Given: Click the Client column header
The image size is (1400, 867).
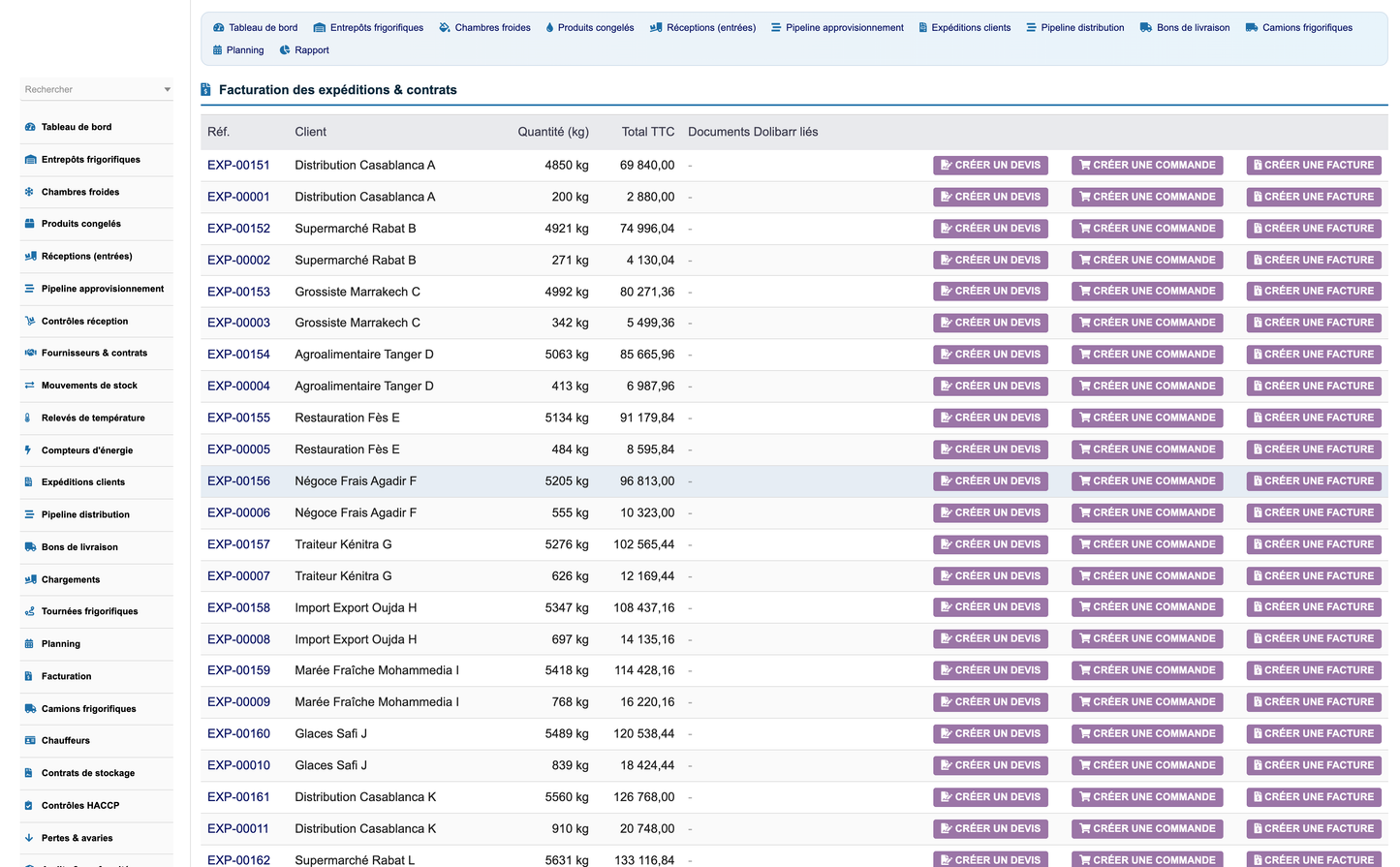Looking at the screenshot, I should coord(310,132).
